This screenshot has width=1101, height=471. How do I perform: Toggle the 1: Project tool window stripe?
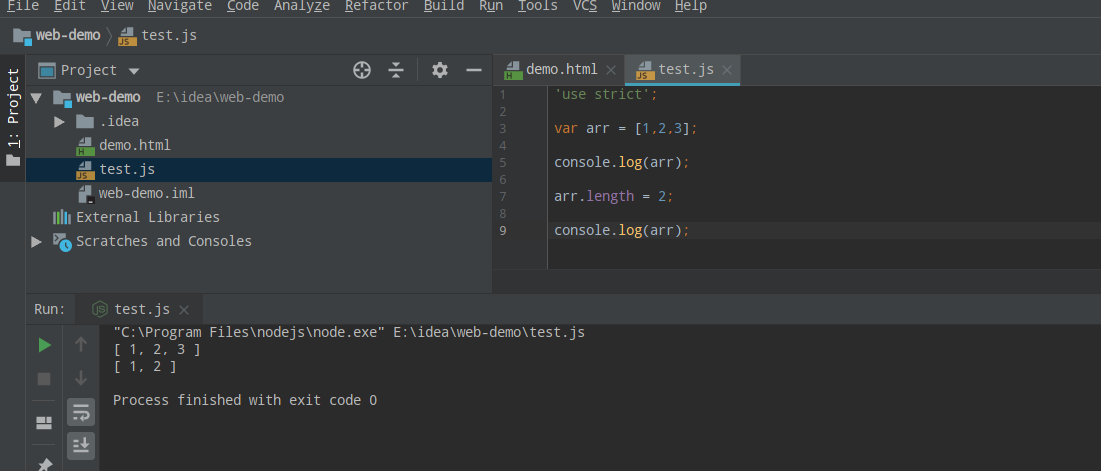[x=13, y=118]
